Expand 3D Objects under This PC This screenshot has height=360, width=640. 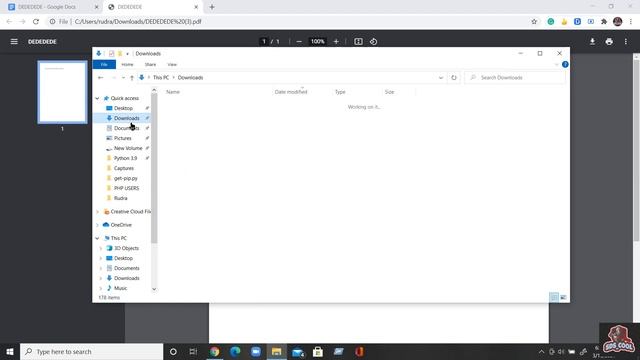[x=101, y=248]
